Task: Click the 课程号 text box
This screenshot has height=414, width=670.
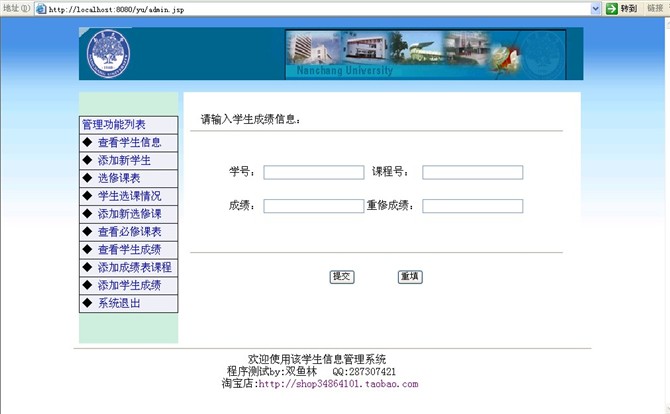Action: 472,172
